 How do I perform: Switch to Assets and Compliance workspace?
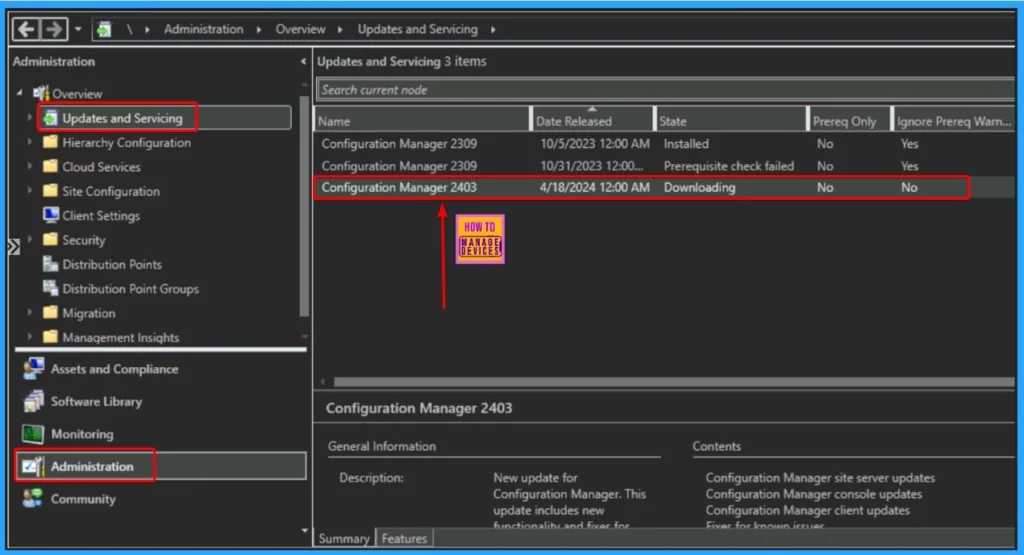pyautogui.click(x=114, y=369)
